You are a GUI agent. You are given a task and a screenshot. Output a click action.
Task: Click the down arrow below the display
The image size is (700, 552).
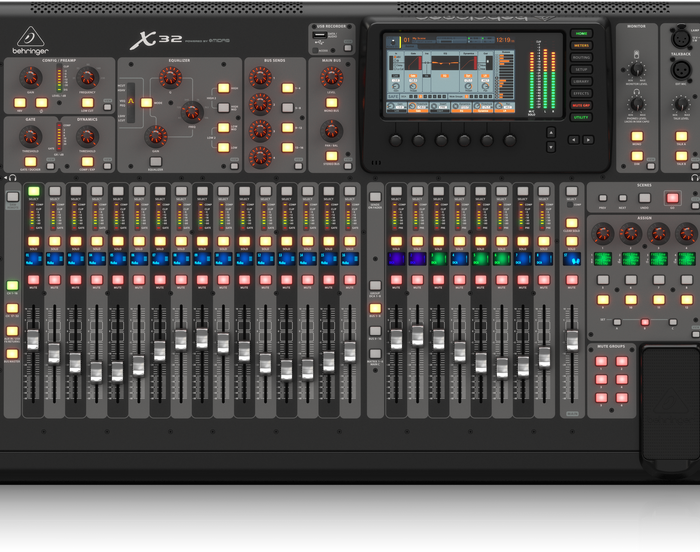pos(551,146)
